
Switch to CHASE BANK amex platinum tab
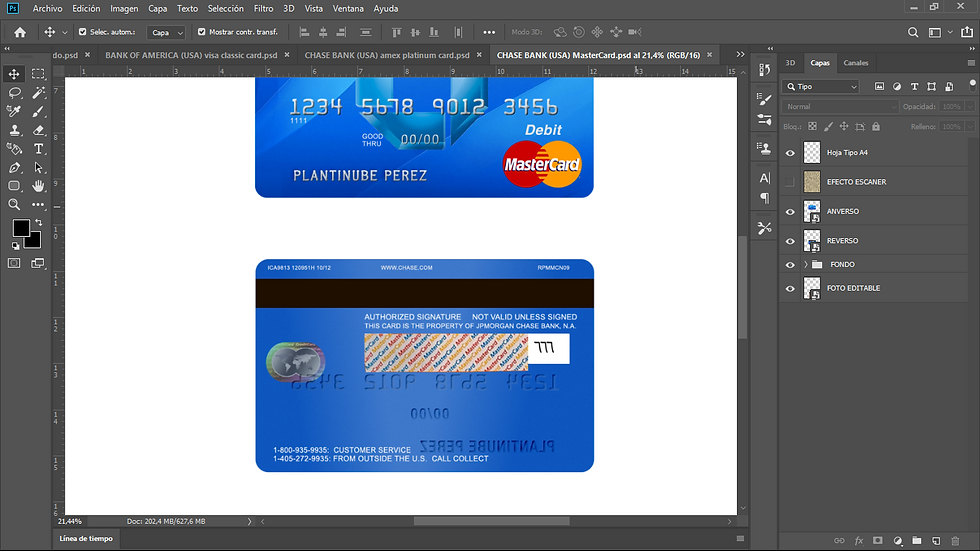pos(387,55)
